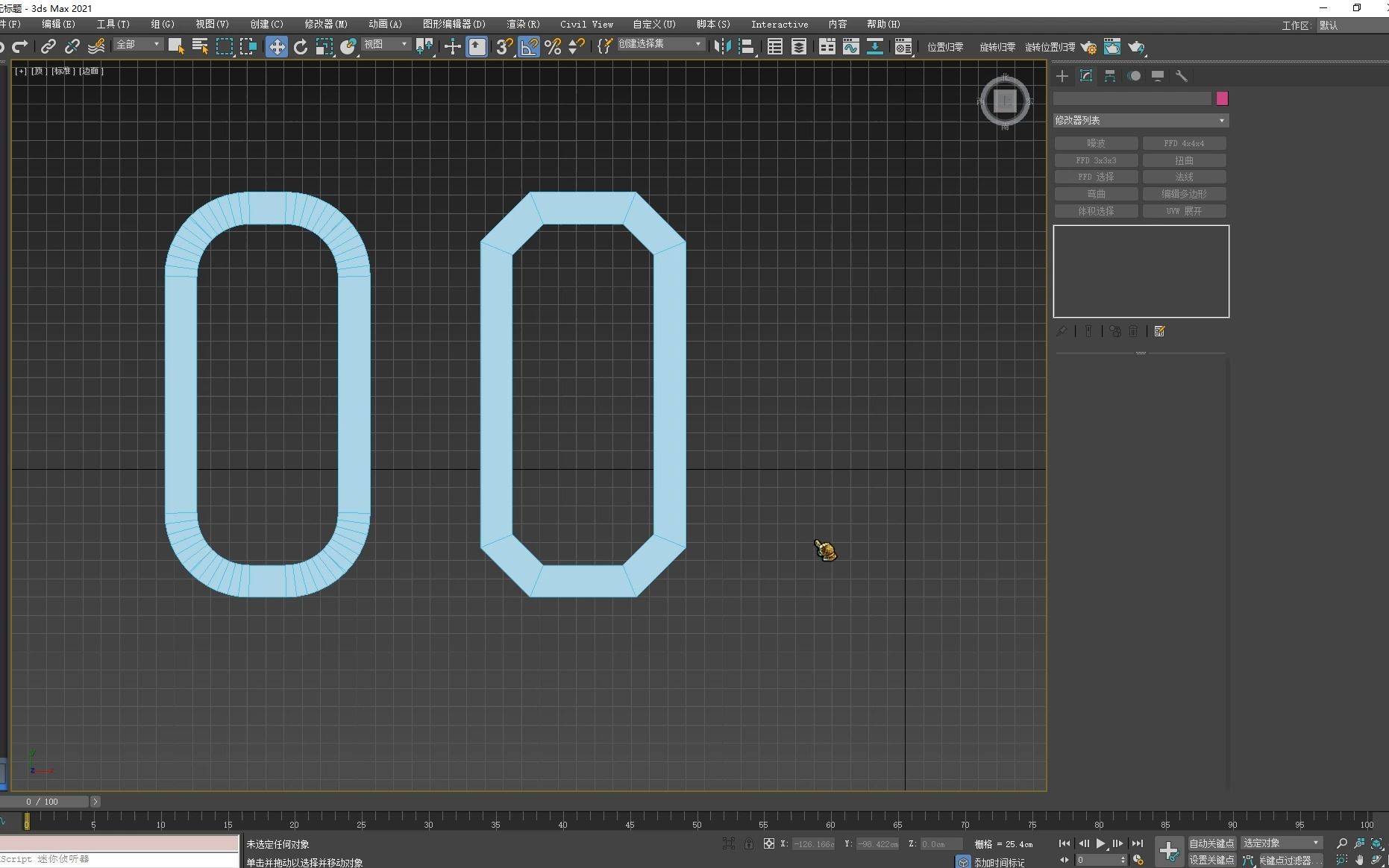The width and height of the screenshot is (1389, 868).
Task: Open Scene Explorer toggle icon
Action: tap(774, 46)
